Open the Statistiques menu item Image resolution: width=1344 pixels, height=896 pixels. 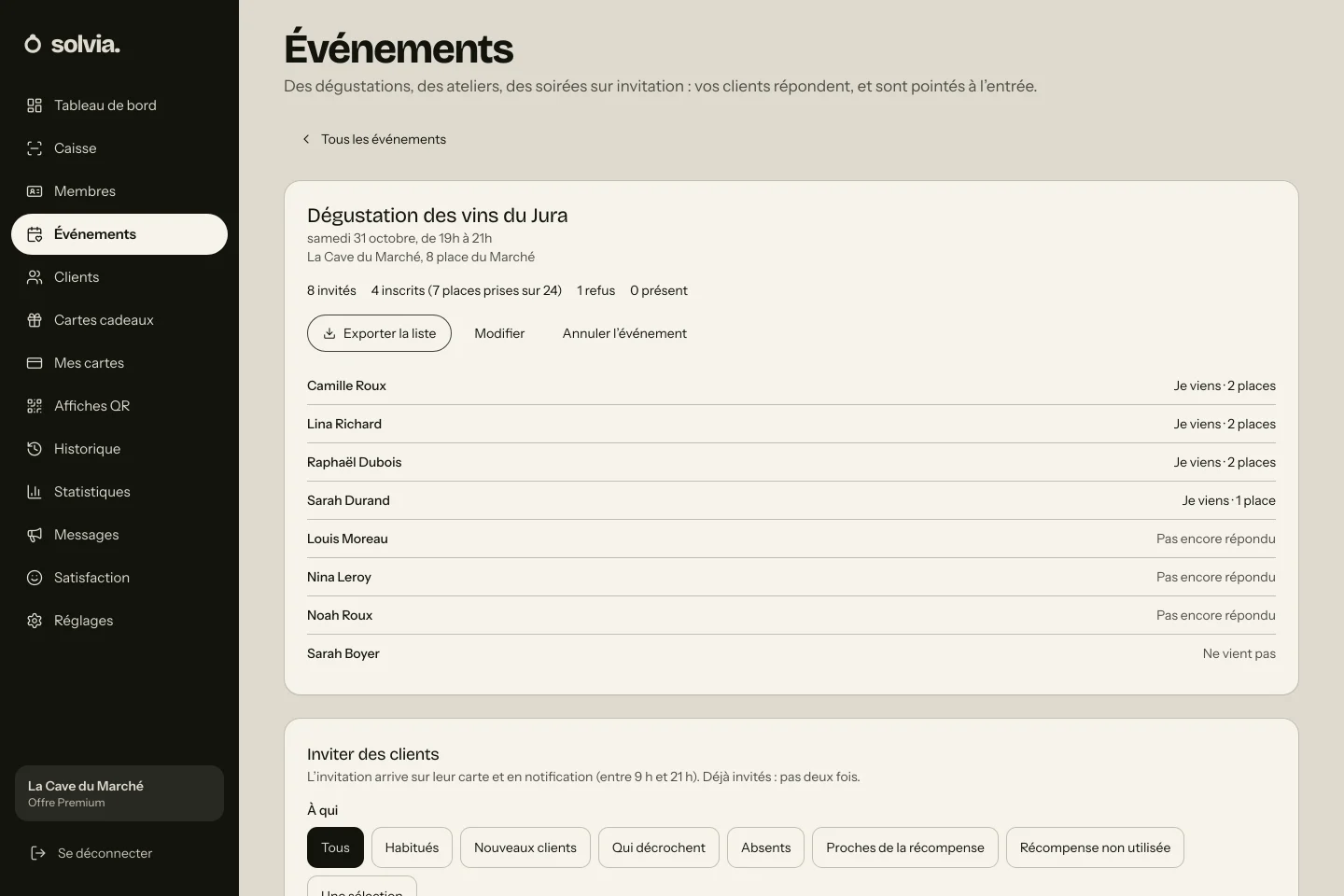tap(119, 492)
